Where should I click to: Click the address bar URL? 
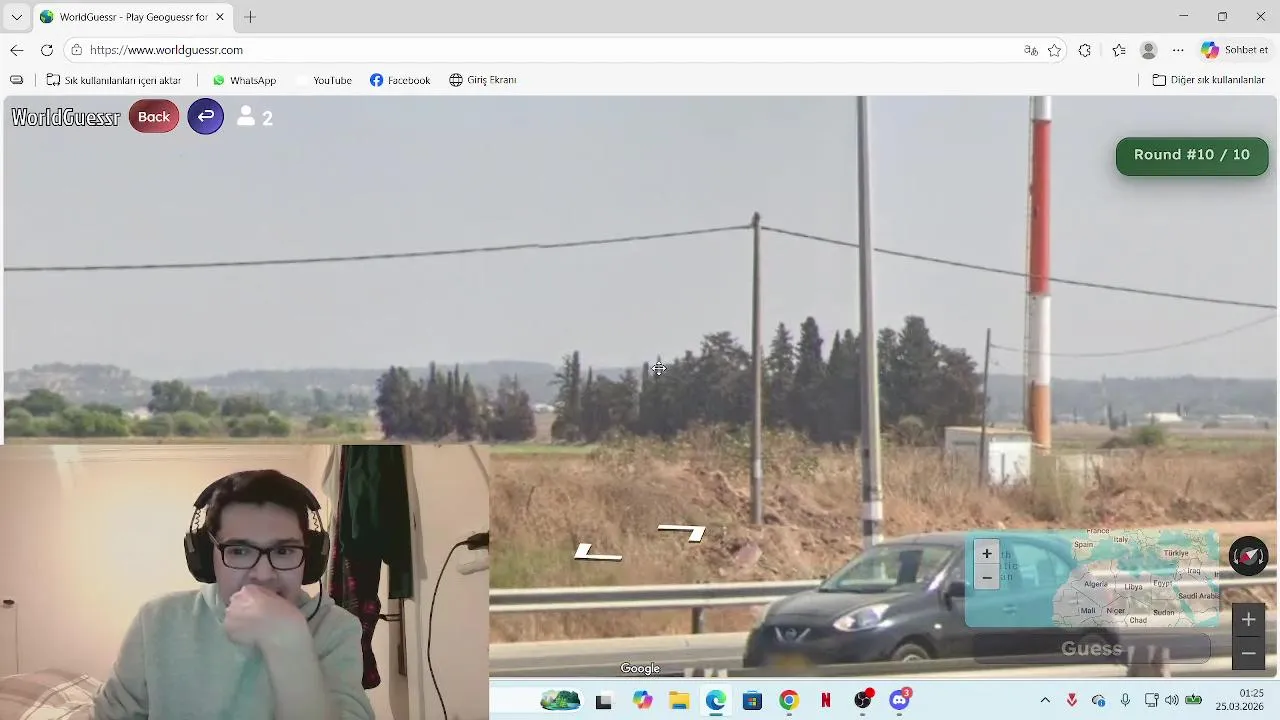coord(166,50)
